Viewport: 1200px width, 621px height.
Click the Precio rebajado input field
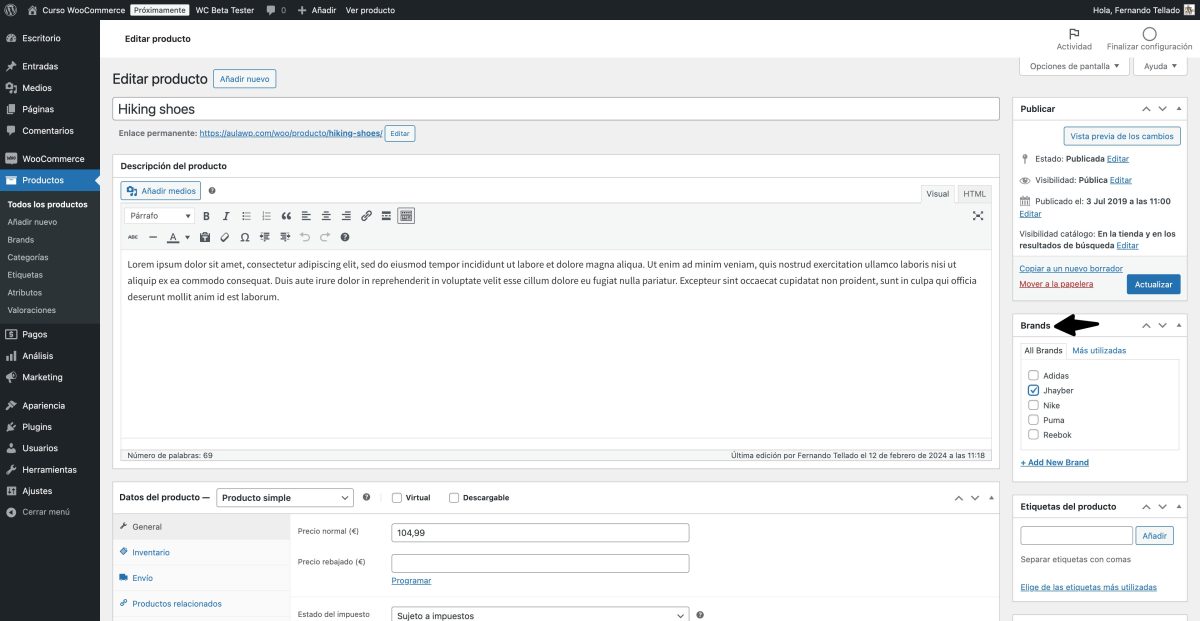click(x=540, y=562)
